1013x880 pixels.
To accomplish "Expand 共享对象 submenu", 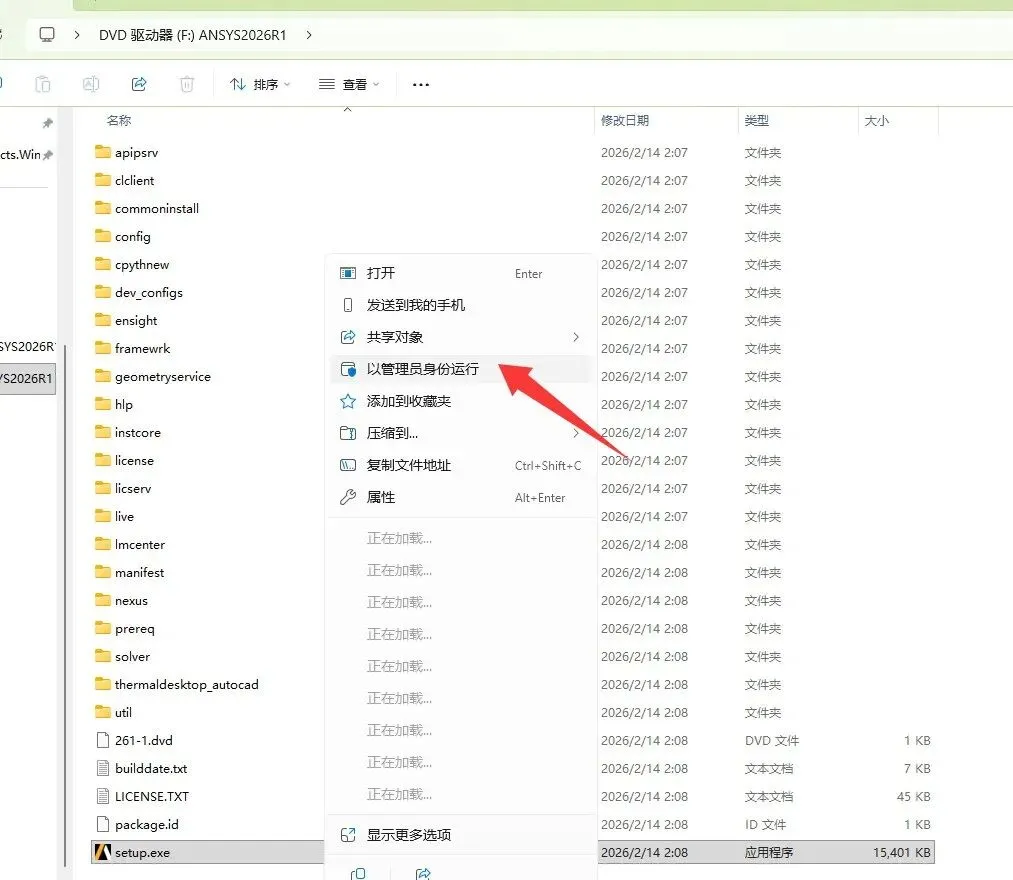I will [461, 337].
